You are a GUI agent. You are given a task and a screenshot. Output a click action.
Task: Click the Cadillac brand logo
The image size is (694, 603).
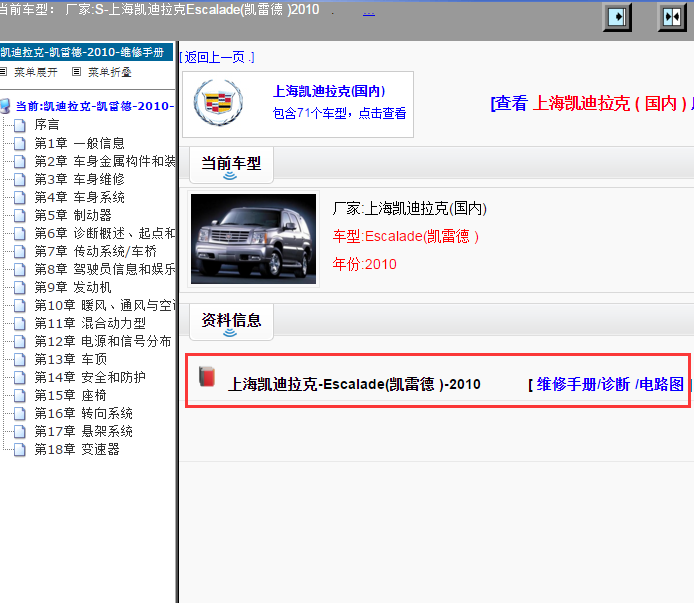point(218,103)
